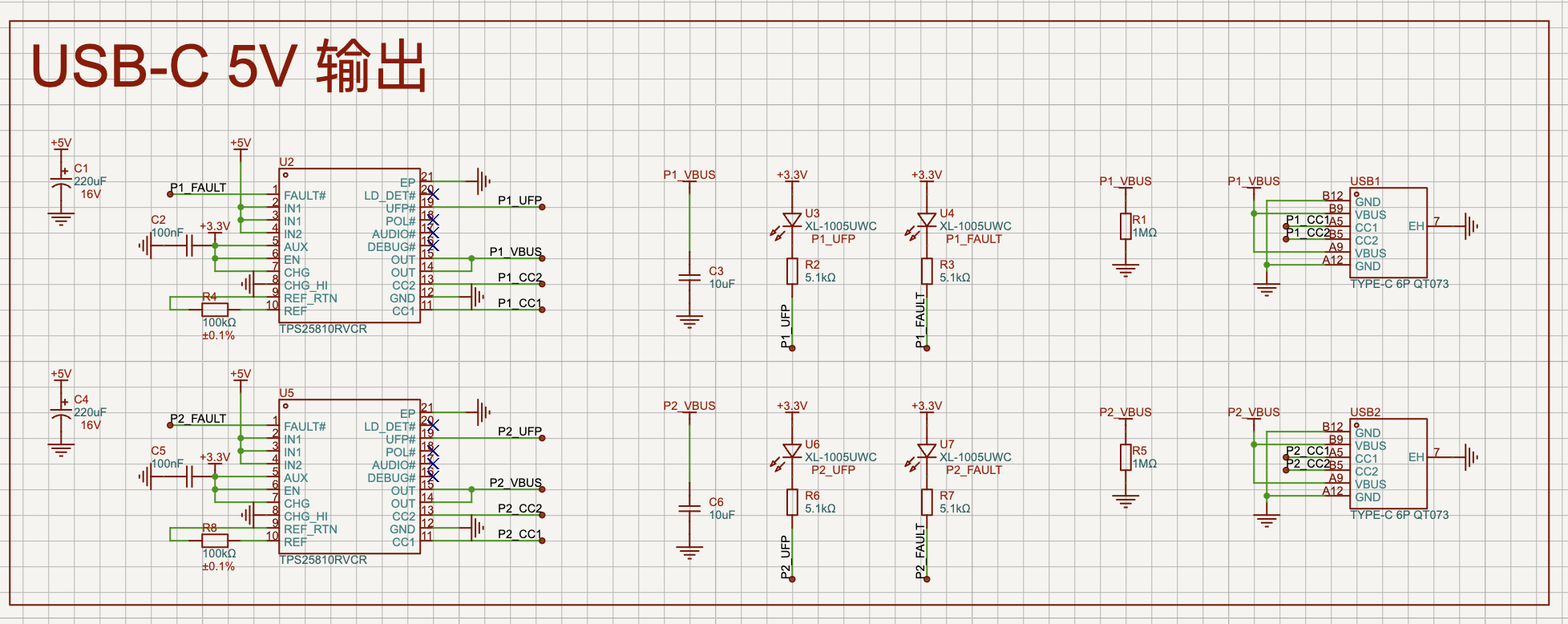Click the +3.3V power symbol above U3
The width and height of the screenshot is (1568, 624).
(792, 176)
